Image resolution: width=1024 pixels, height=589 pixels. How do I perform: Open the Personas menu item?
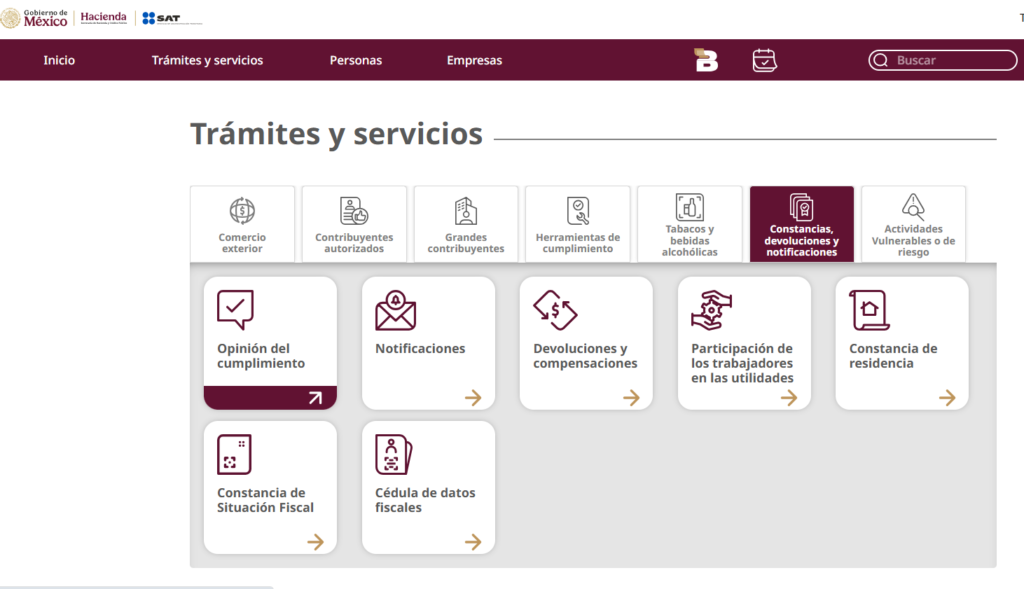pos(356,60)
